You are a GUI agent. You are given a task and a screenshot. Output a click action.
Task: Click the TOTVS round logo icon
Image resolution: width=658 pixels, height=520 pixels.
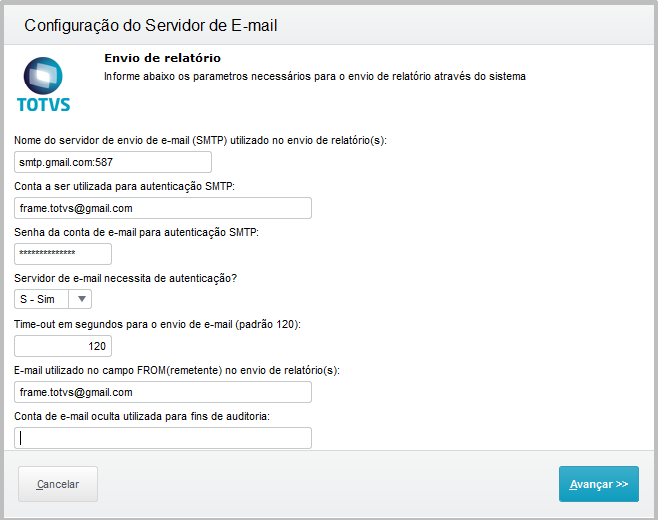[x=43, y=76]
